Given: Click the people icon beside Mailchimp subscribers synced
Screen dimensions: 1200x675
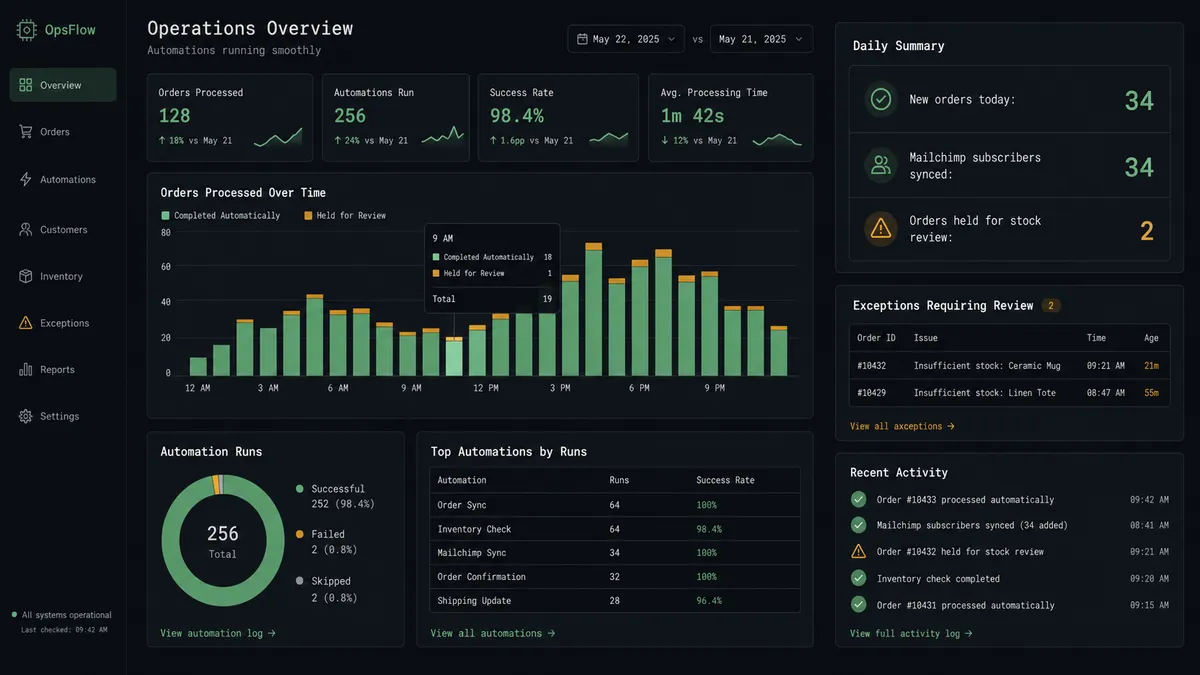Looking at the screenshot, I should [x=881, y=165].
